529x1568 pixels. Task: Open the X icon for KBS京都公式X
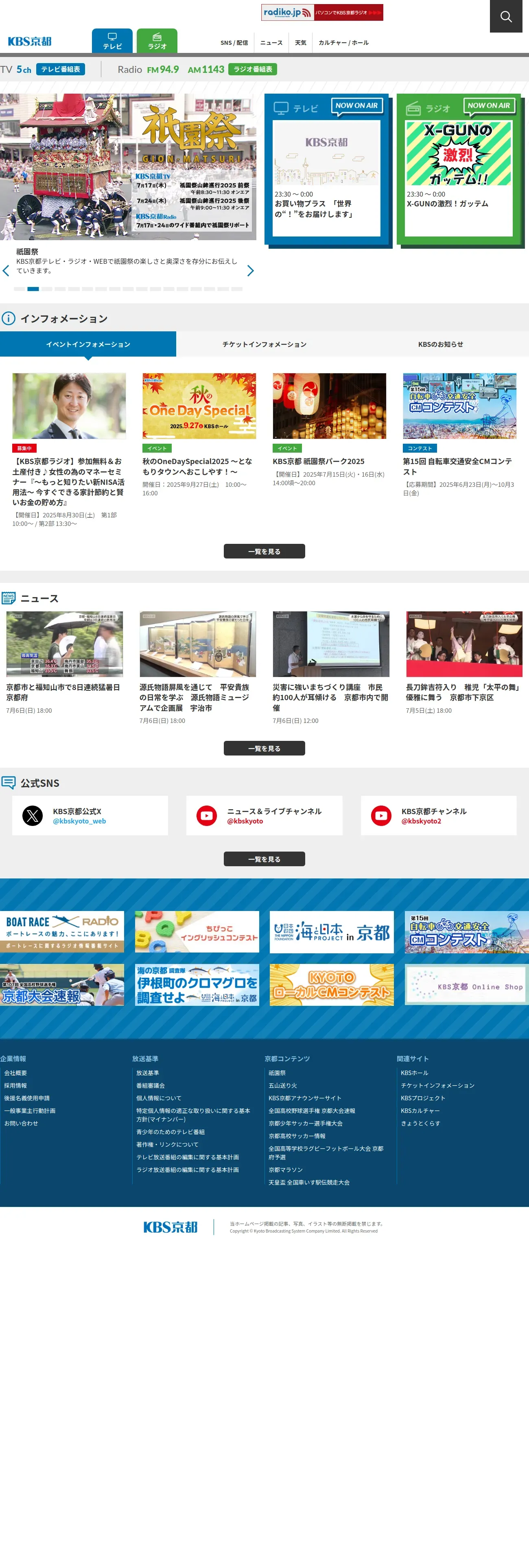click(33, 816)
